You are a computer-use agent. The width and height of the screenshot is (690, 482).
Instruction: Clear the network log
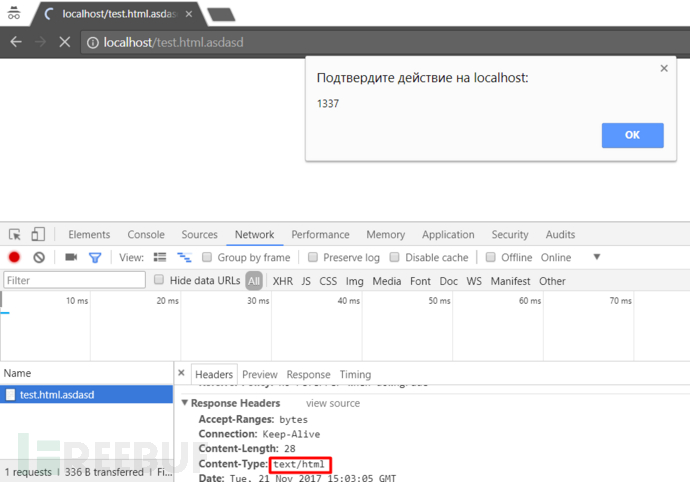[39, 257]
